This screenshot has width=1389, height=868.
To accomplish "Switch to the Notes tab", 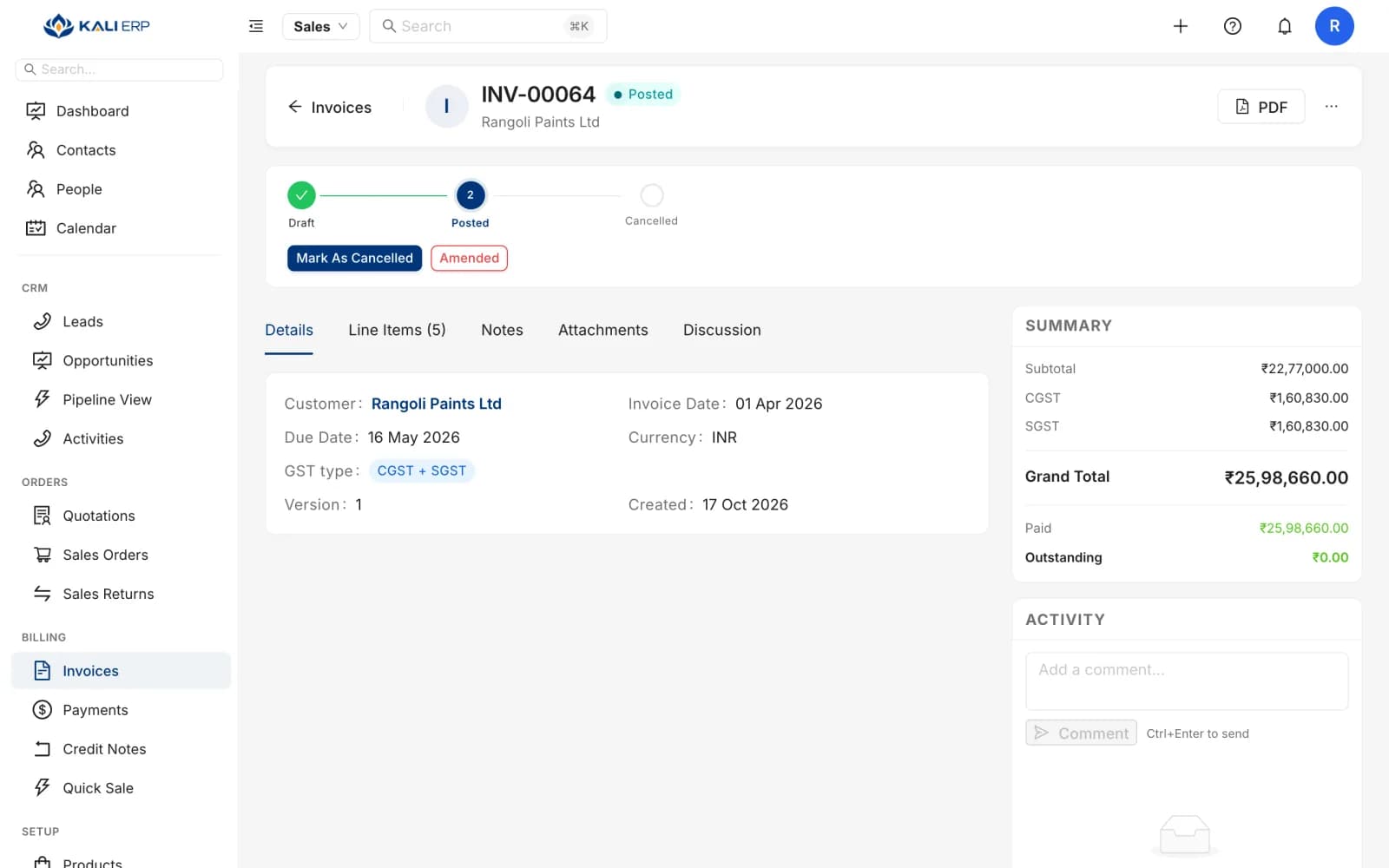I will pos(502,330).
